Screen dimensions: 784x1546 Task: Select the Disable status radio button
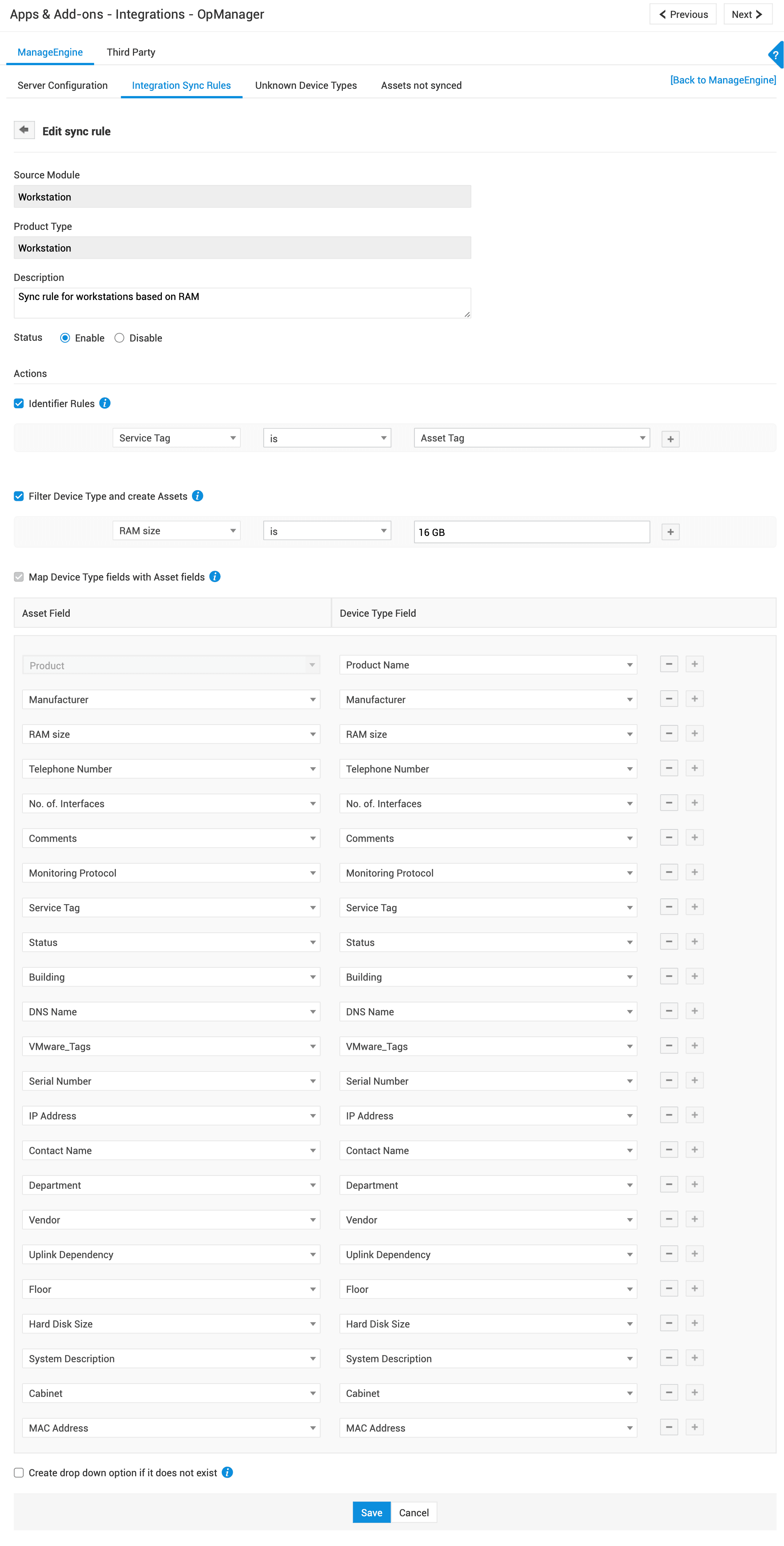pos(119,338)
